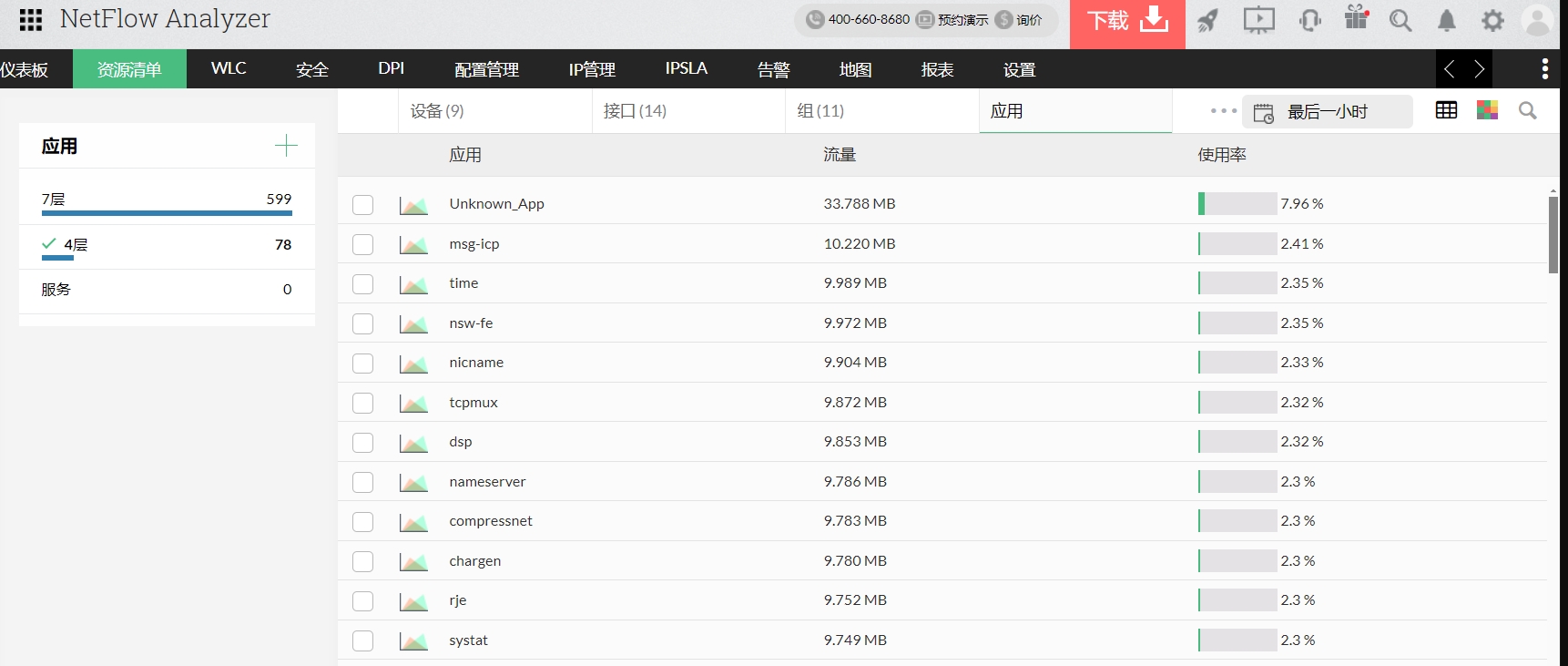Select the Unknown_App checkbox
Image resolution: width=1568 pixels, height=666 pixels.
tap(363, 205)
